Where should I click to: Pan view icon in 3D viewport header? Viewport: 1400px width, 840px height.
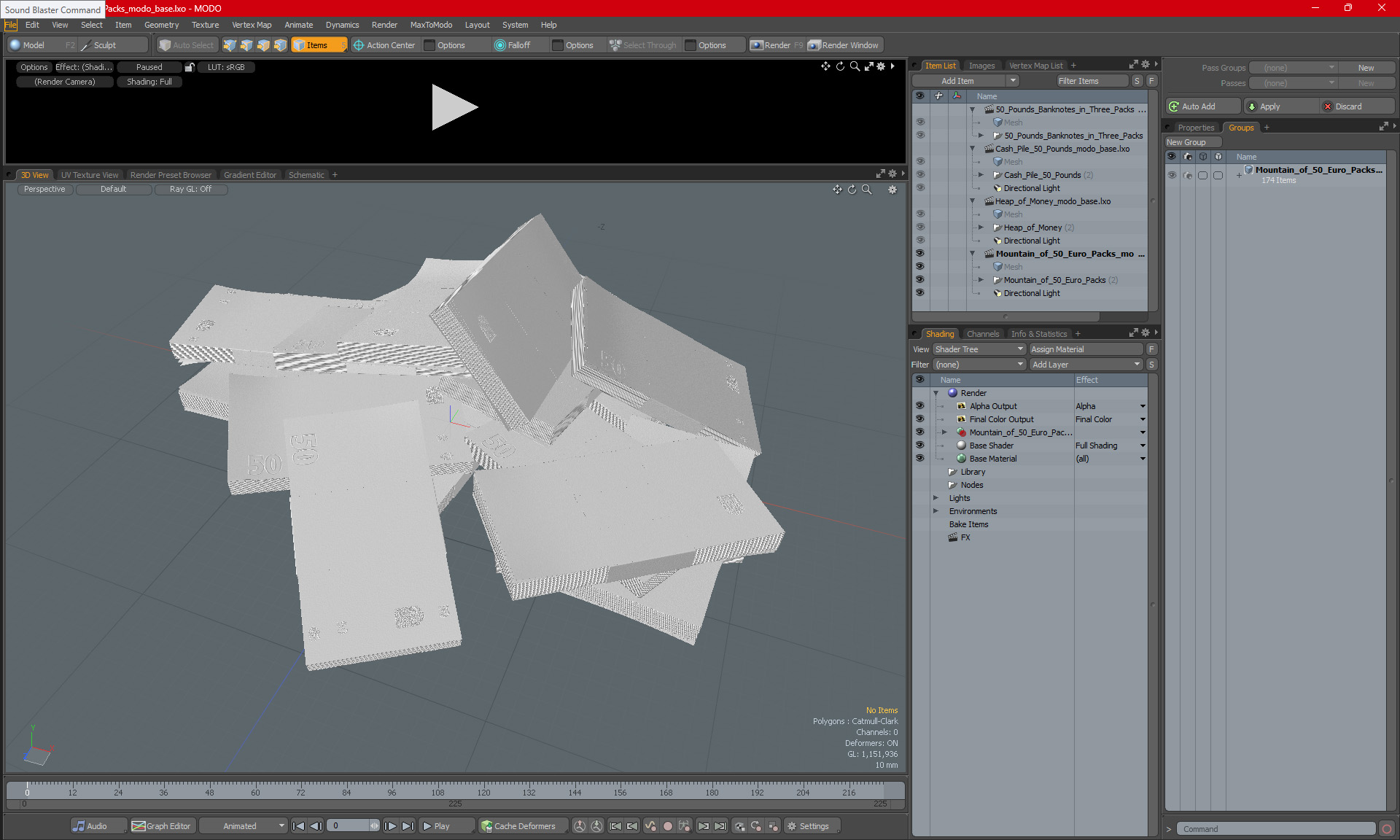click(837, 190)
